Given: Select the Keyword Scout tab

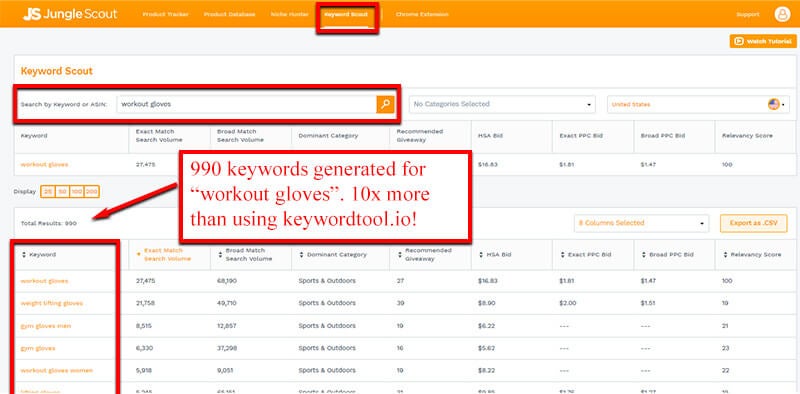Looking at the screenshot, I should pyautogui.click(x=346, y=14).
